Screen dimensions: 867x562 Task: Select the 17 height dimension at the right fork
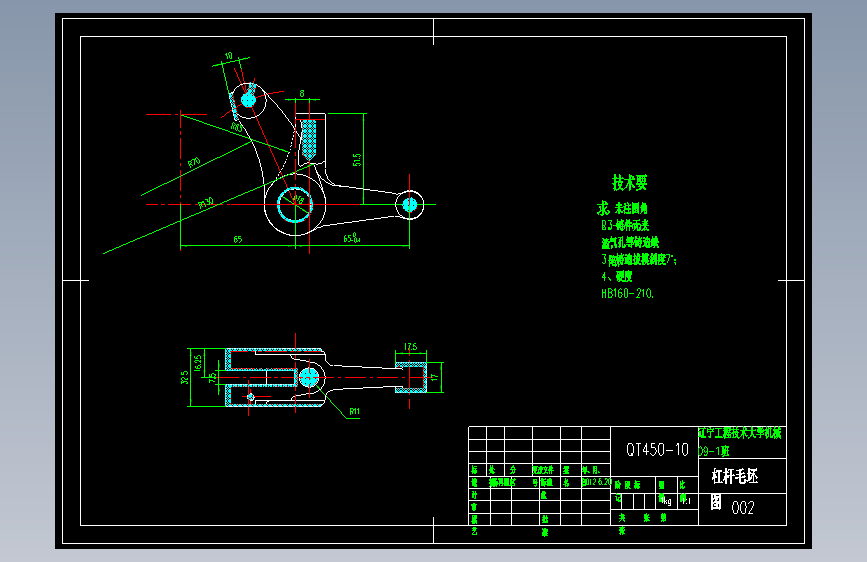(434, 377)
